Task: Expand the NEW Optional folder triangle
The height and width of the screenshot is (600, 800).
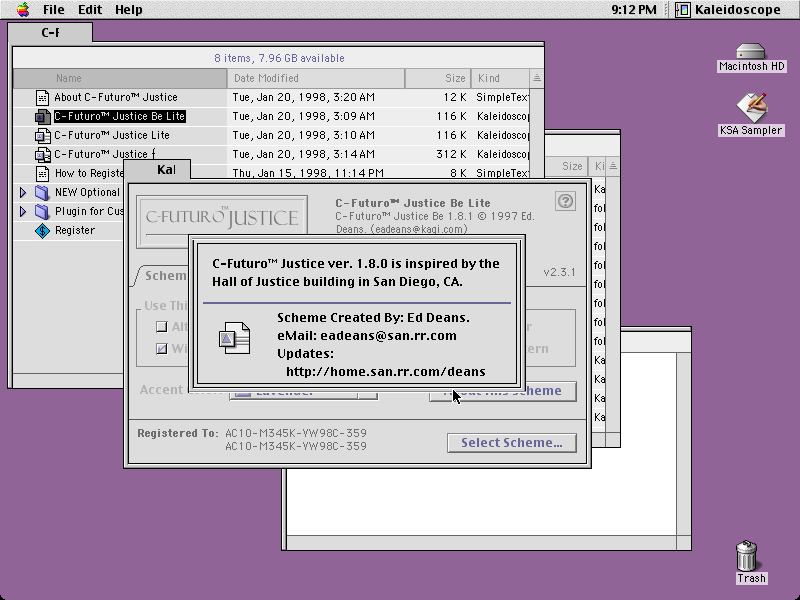Action: 22,192
